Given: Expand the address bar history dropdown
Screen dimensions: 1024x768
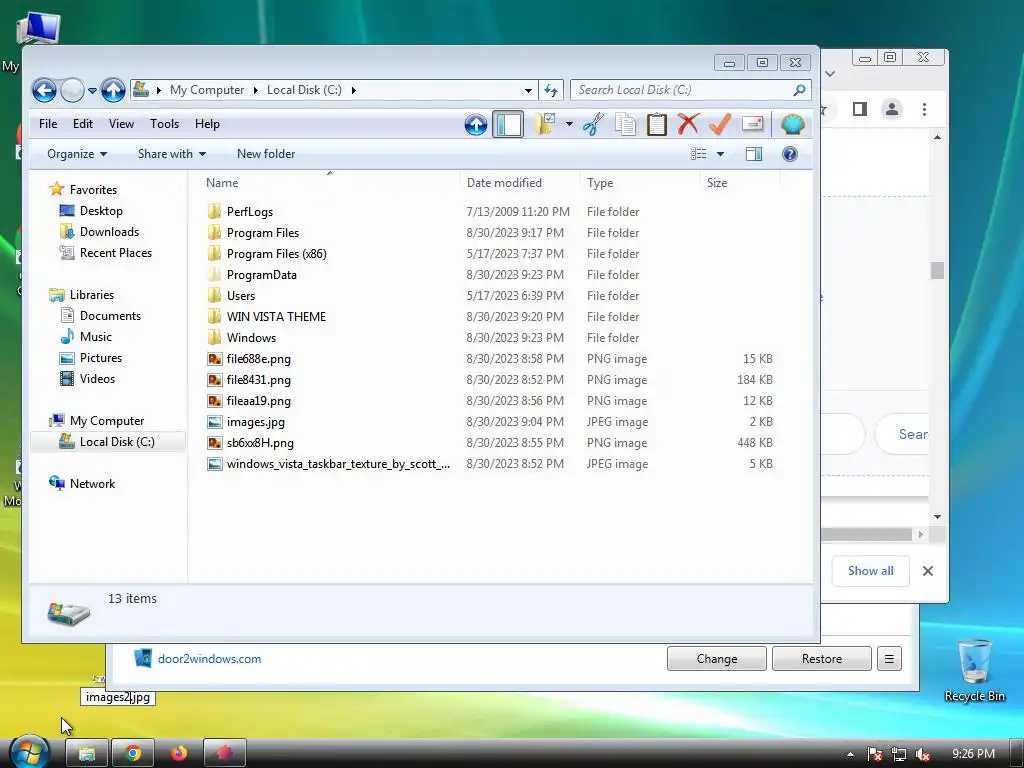Looking at the screenshot, I should click(528, 90).
